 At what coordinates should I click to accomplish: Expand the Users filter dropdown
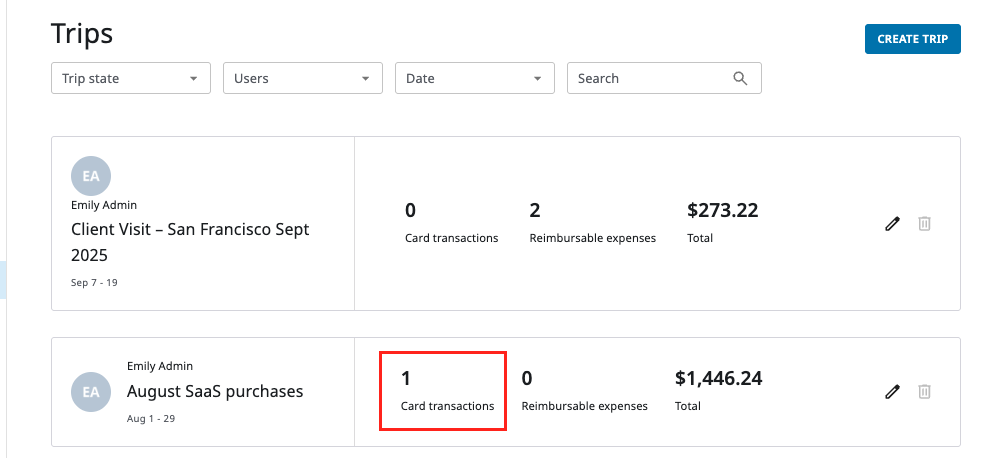302,78
